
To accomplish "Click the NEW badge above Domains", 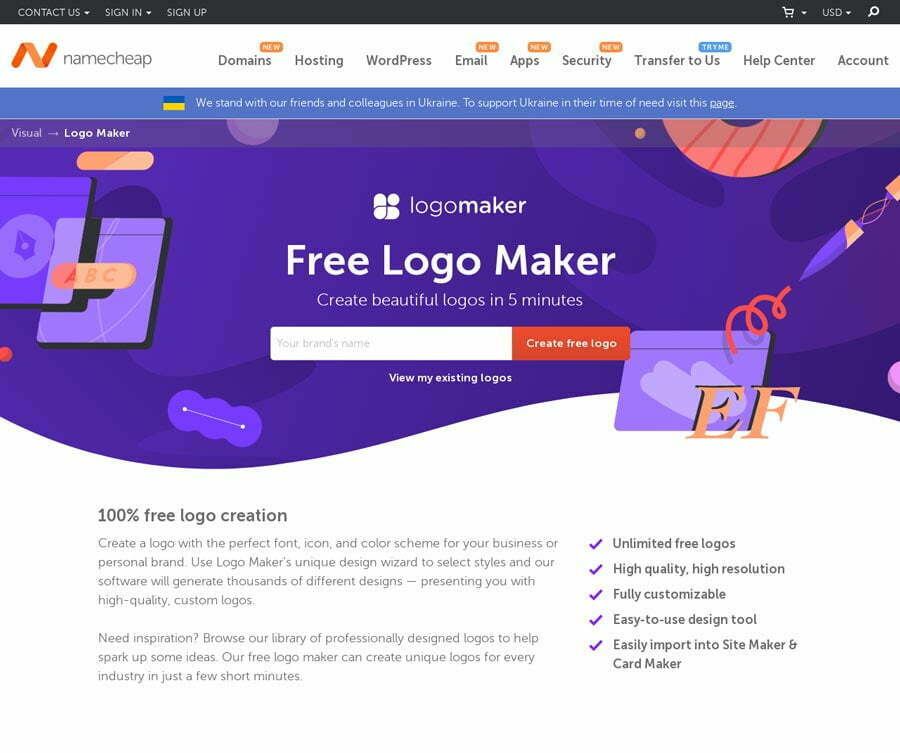I will 271,47.
